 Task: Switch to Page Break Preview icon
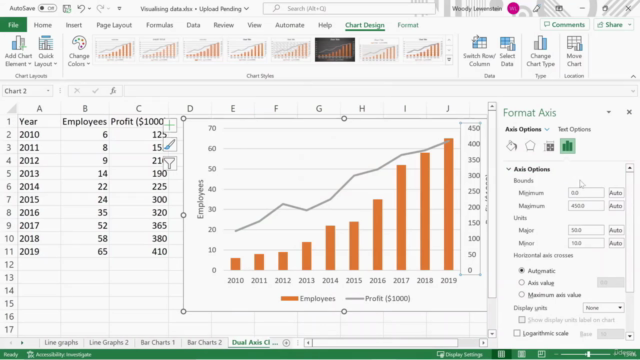click(x=542, y=354)
